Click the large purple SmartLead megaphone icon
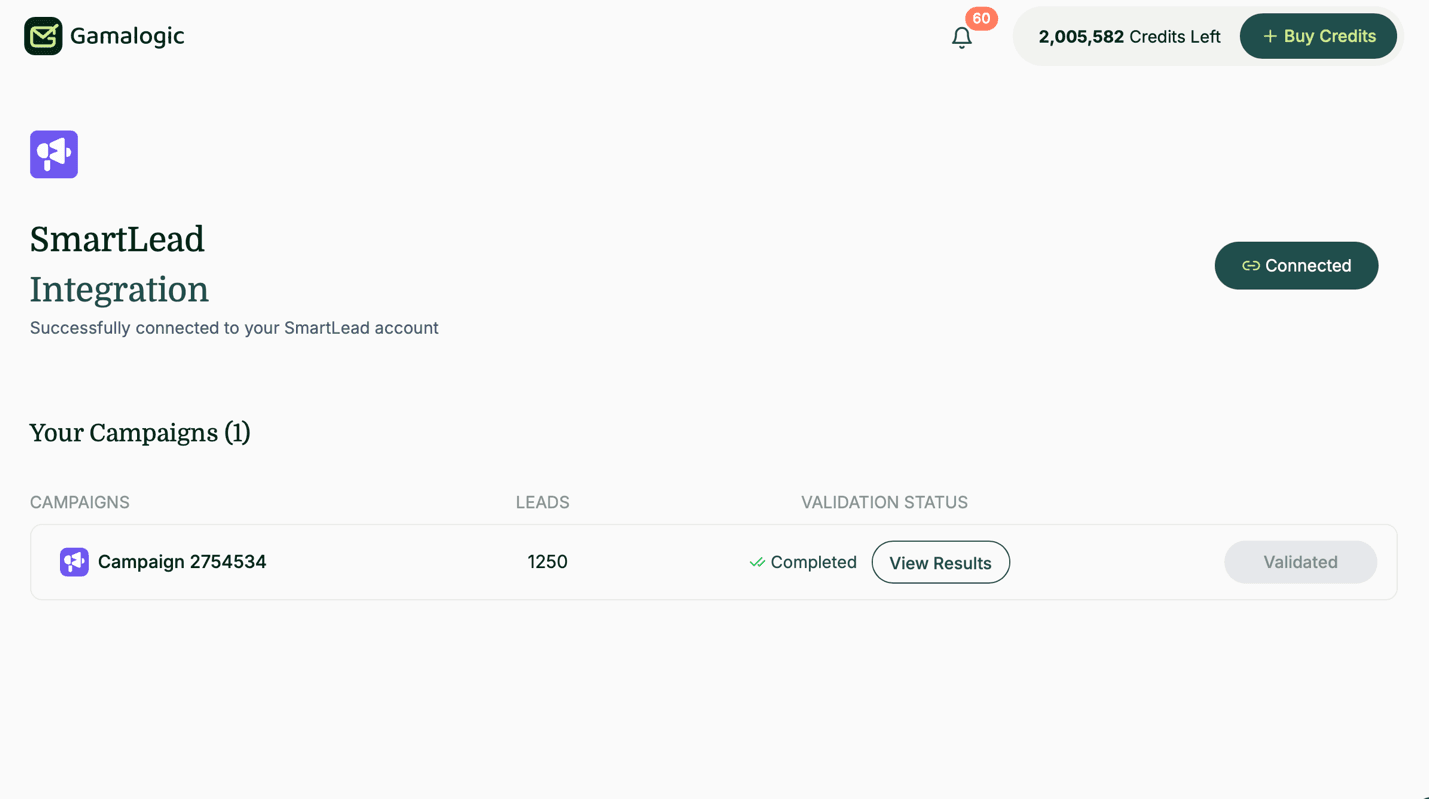This screenshot has height=799, width=1429. coord(54,154)
